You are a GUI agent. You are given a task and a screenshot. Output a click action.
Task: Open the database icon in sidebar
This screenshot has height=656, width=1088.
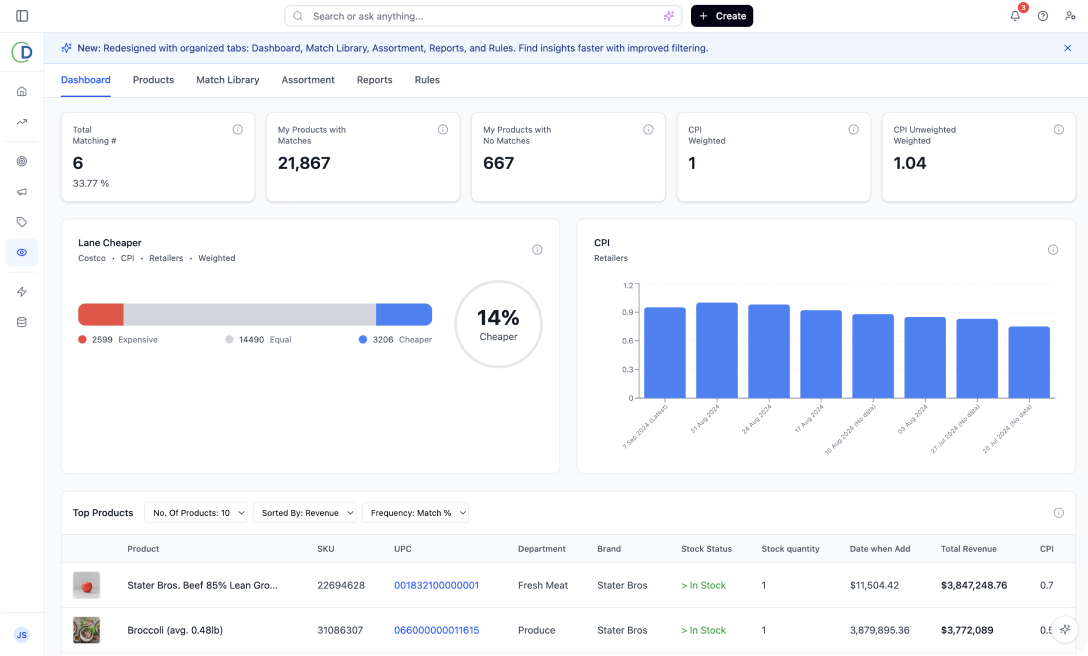click(22, 322)
